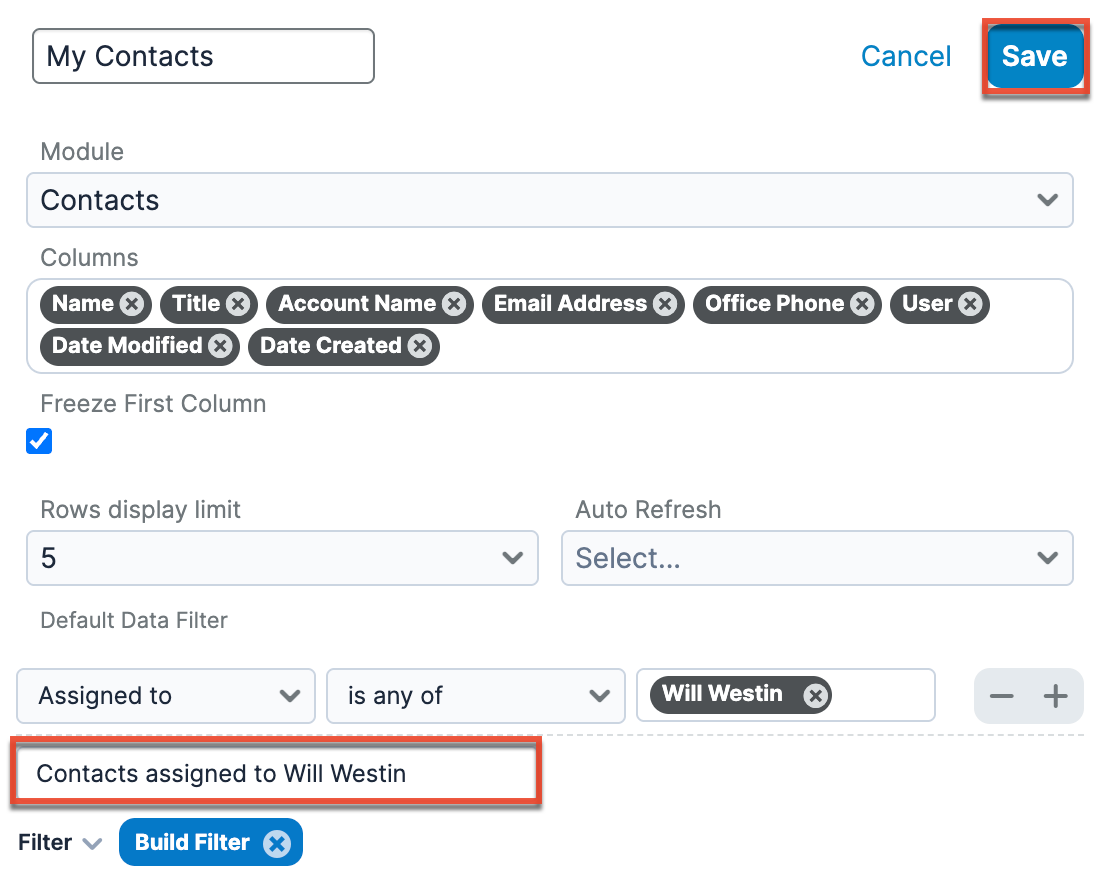This screenshot has width=1098, height=876.
Task: Expand the Rows display limit dropdown
Action: point(282,558)
